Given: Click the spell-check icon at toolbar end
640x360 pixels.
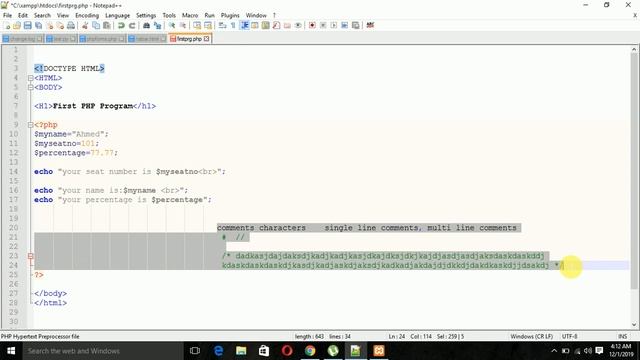Looking at the screenshot, I should [x=370, y=26].
